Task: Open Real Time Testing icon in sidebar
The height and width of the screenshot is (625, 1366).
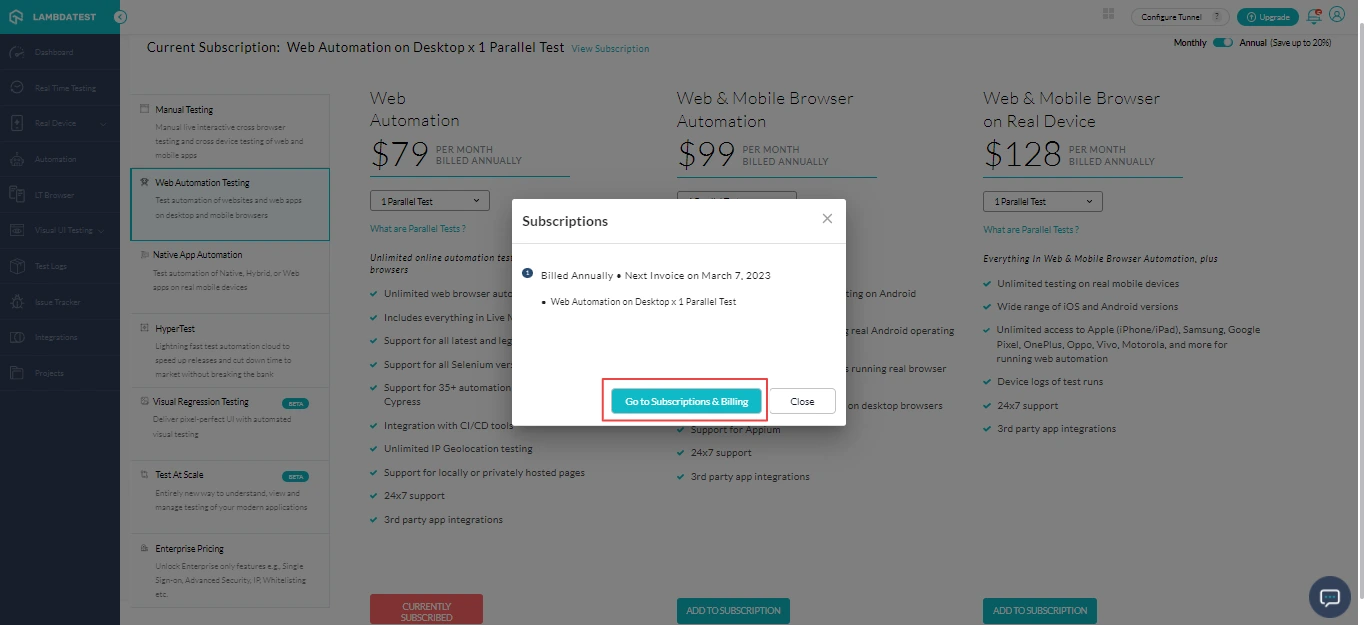Action: click(17, 88)
